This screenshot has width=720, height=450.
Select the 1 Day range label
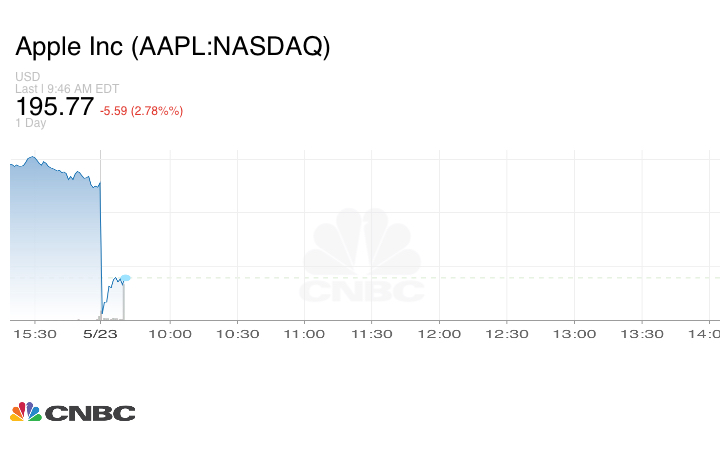(31, 123)
